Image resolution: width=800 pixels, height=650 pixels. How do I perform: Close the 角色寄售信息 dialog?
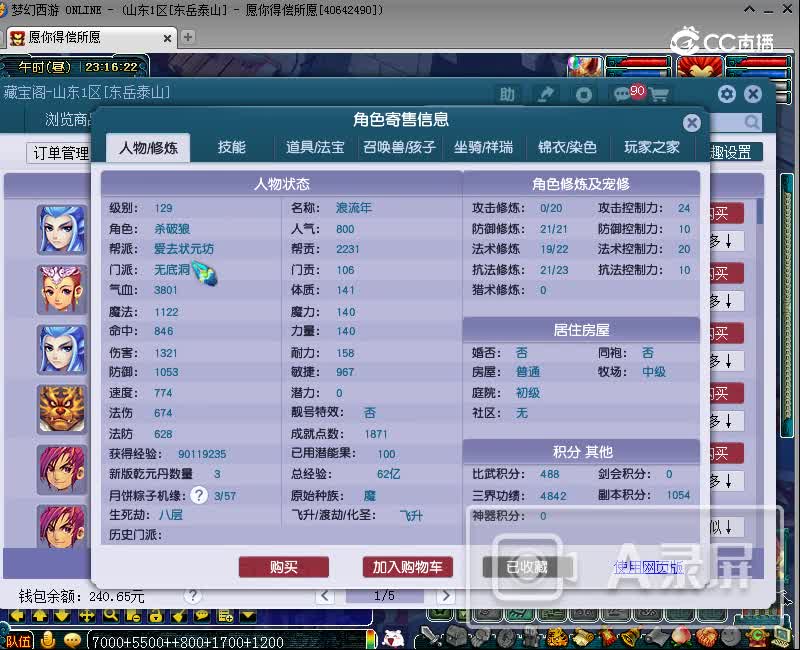pos(691,123)
